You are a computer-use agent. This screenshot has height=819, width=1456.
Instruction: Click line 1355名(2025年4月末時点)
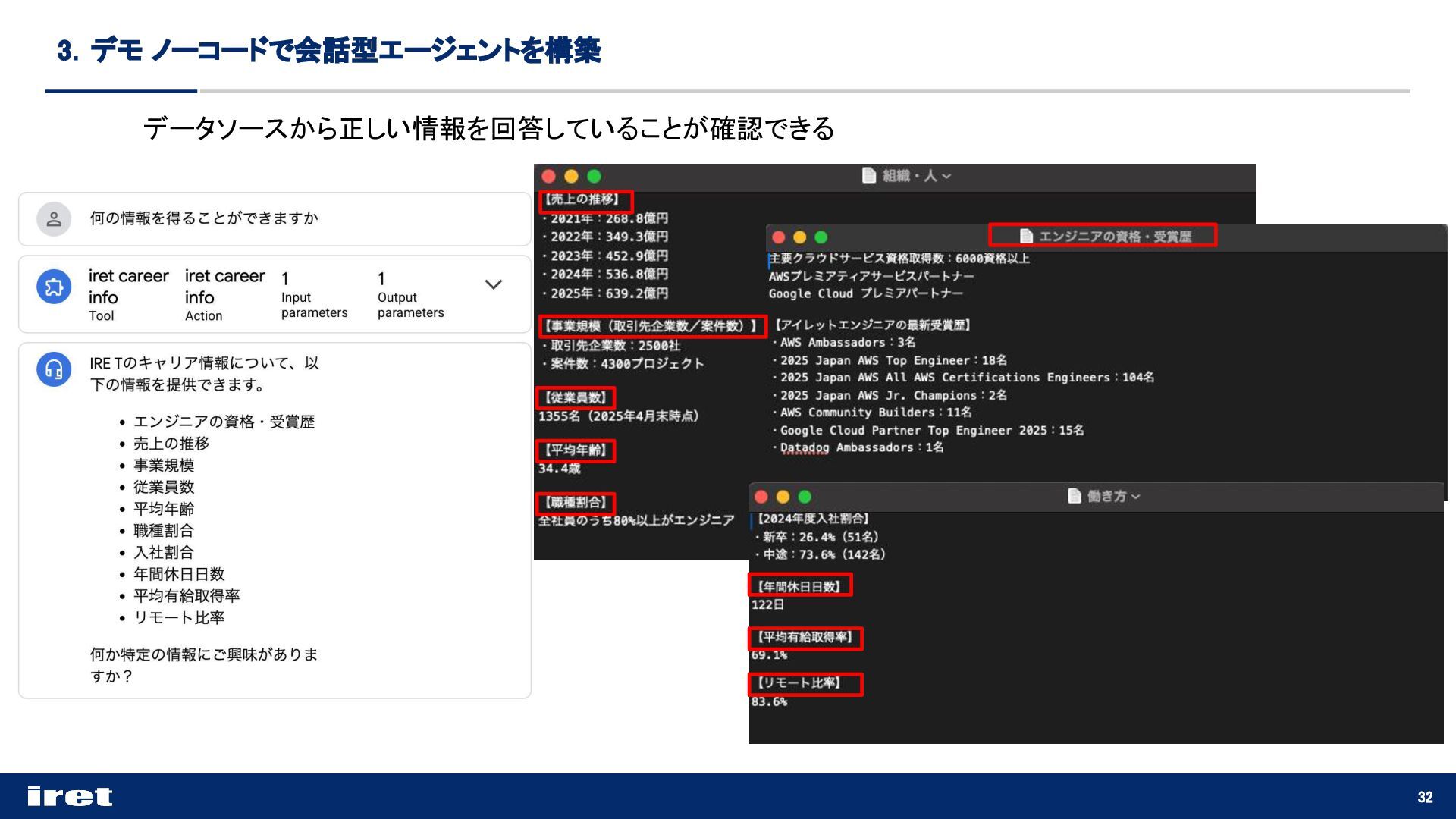[x=619, y=416]
